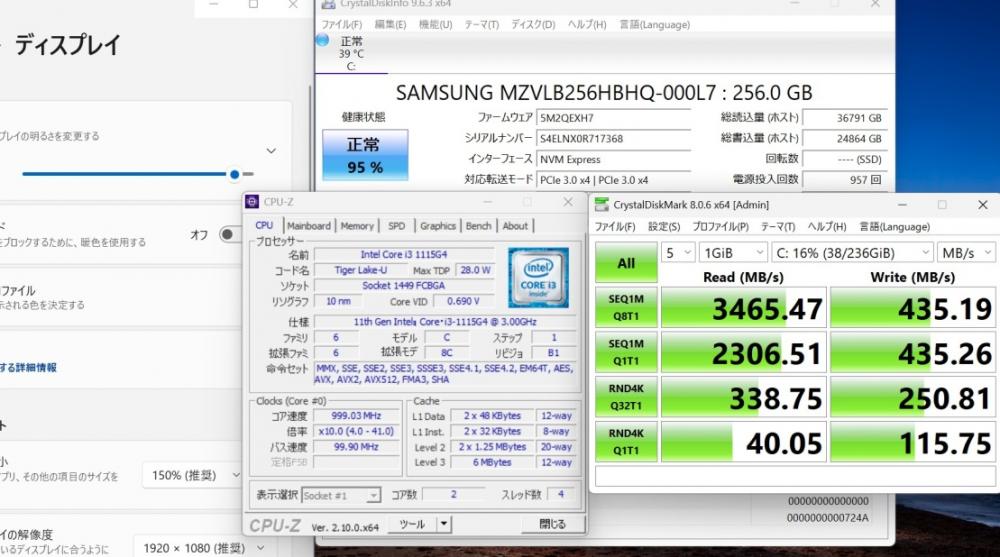Switch to the SPD tab in CPU-Z

tap(397, 226)
